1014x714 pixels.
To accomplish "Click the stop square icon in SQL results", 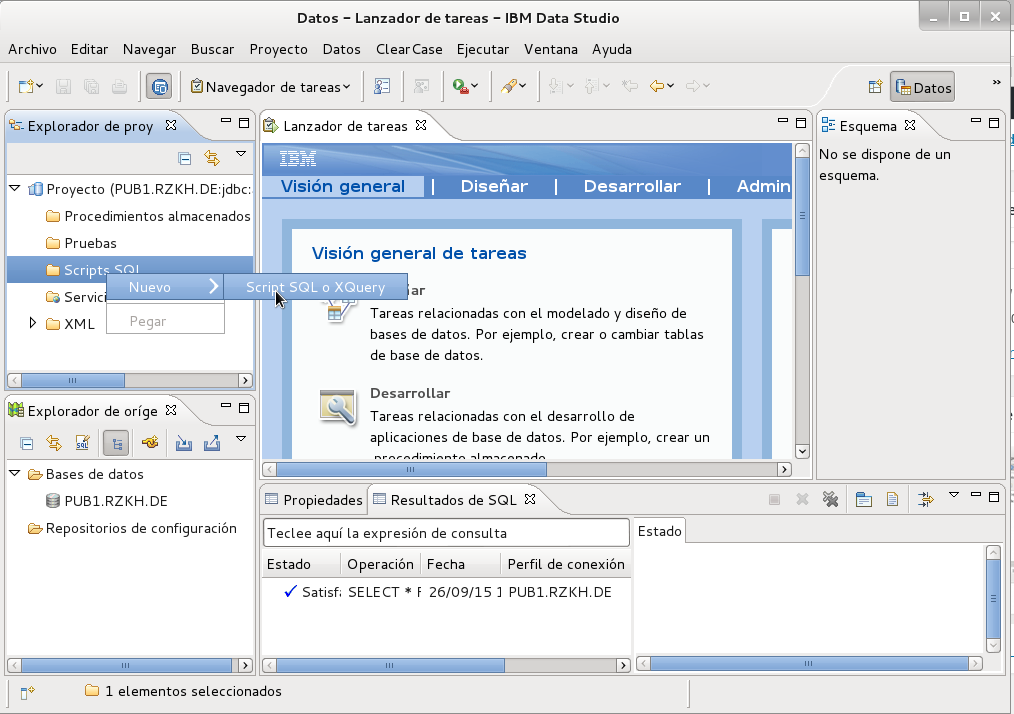I will coord(774,499).
